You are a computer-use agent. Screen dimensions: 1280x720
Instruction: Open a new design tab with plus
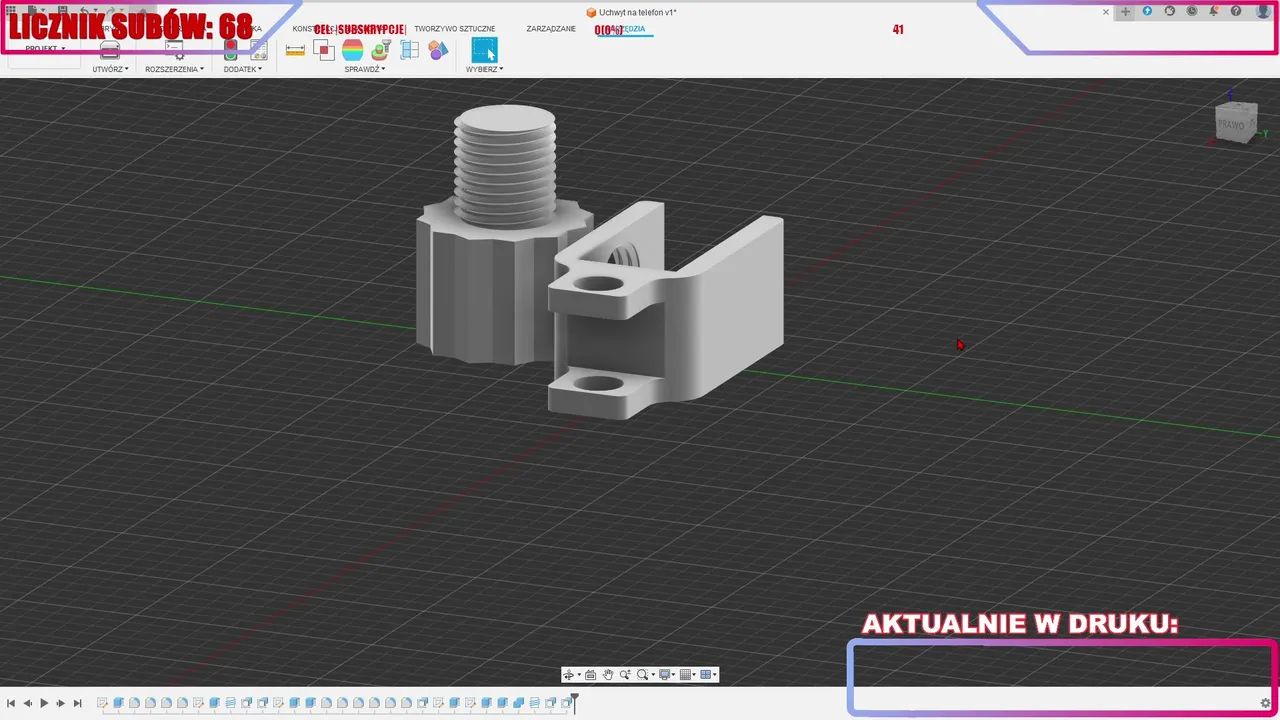[1125, 11]
